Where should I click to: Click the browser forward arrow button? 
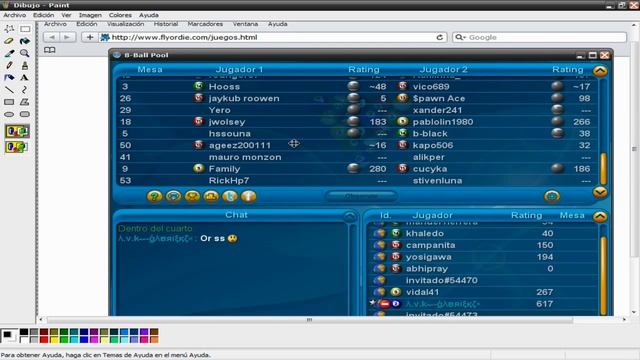click(67, 37)
